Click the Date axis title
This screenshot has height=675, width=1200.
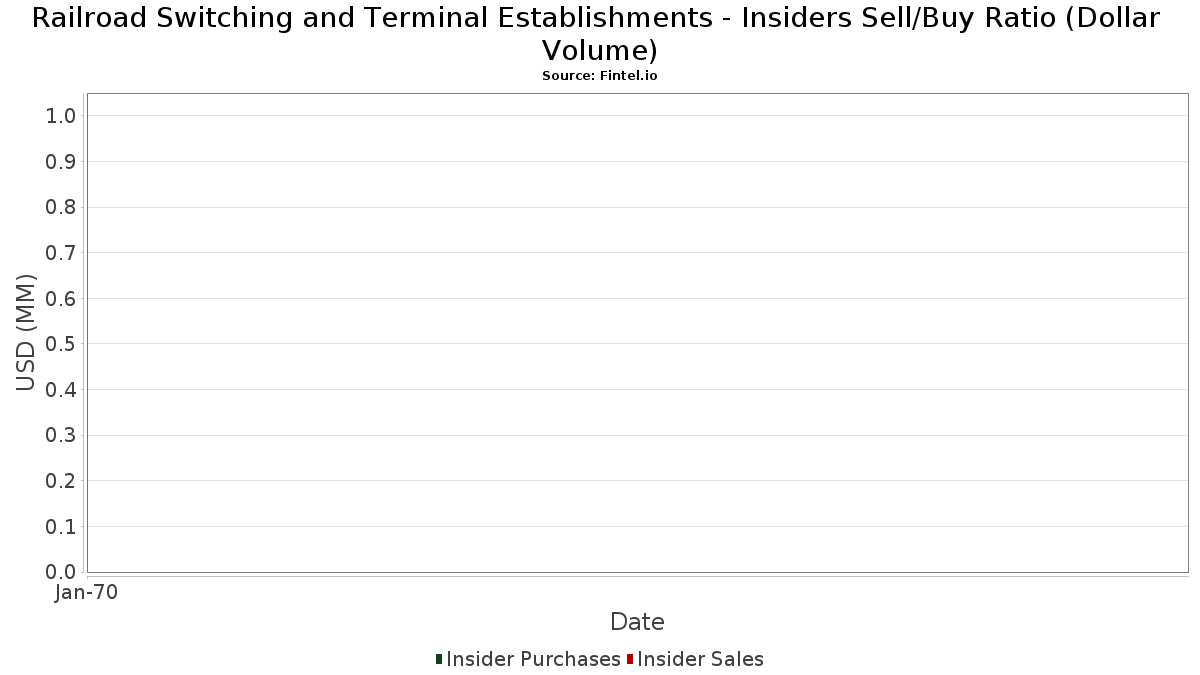pos(637,622)
